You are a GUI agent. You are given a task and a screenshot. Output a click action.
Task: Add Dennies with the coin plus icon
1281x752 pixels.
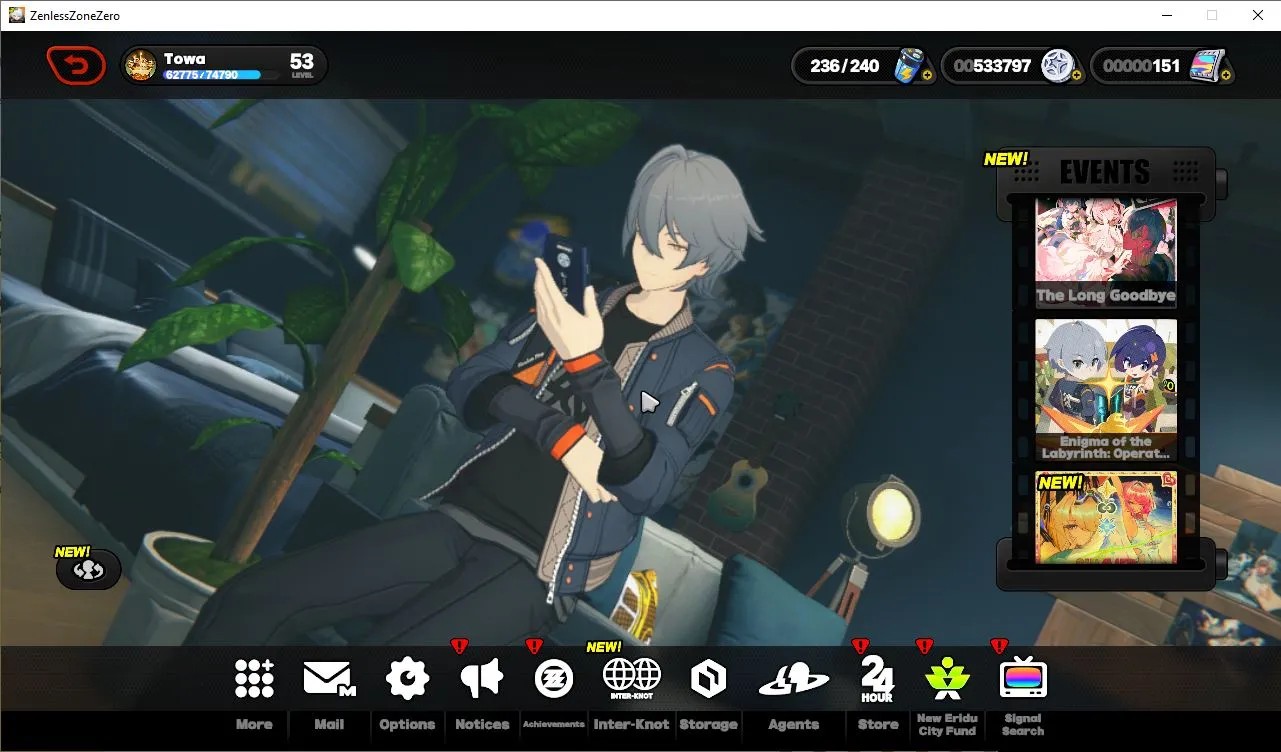1076,76
